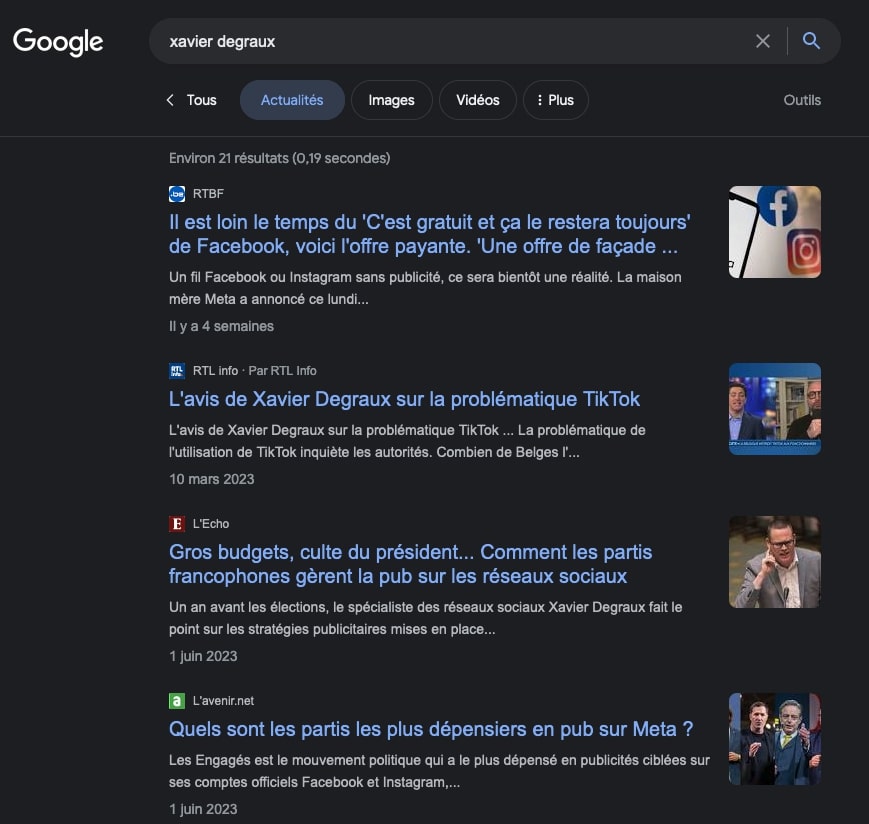869x824 pixels.
Task: Click the magnifying glass search icon
Action: click(811, 41)
